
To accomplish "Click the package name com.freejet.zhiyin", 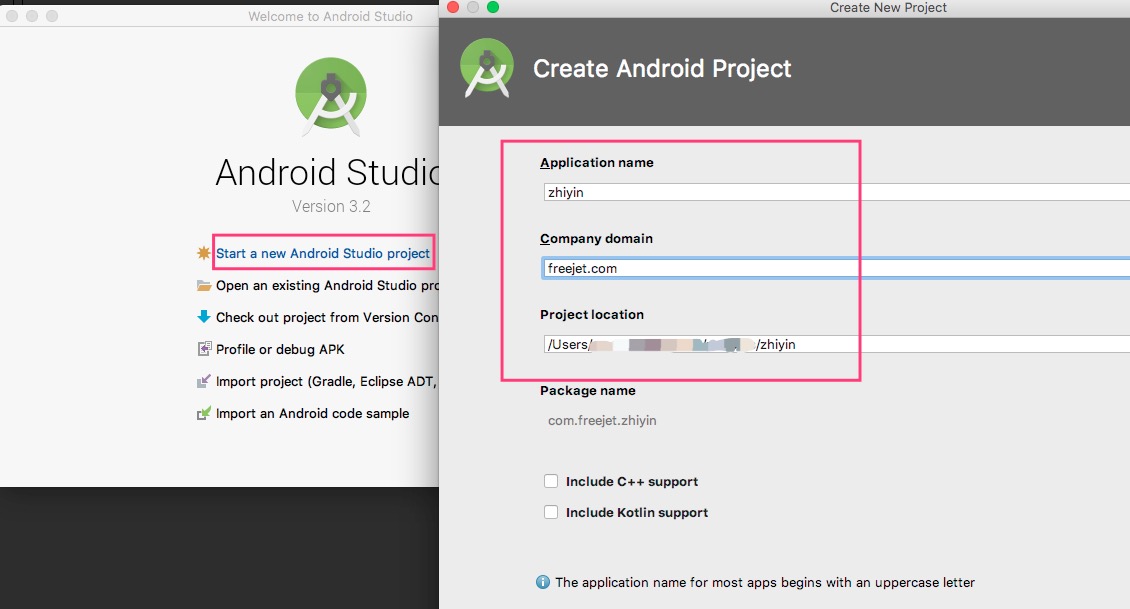I will point(602,420).
